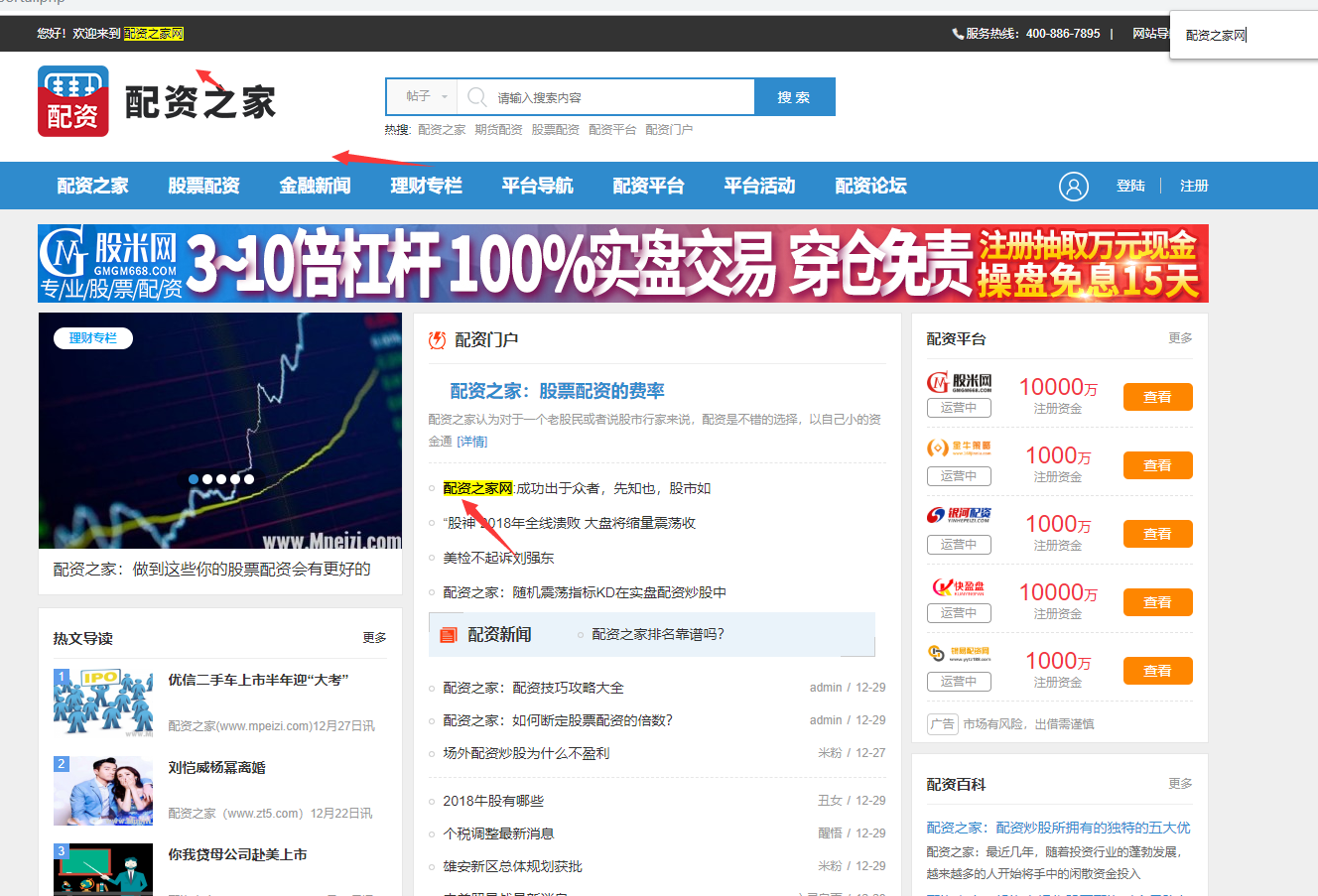This screenshot has height=896, width=1318.
Task: Open 金融新闻 nav menu item
Action: [316, 186]
